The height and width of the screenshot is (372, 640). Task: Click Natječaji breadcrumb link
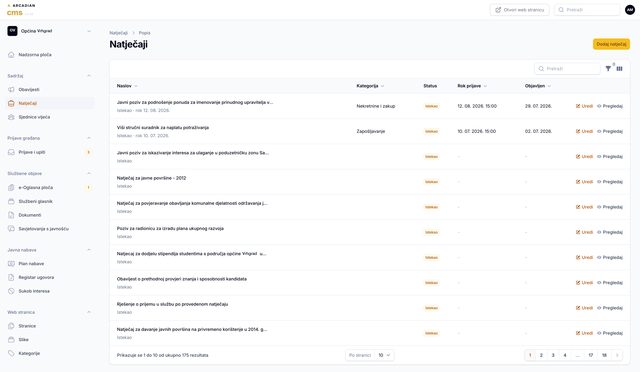118,33
